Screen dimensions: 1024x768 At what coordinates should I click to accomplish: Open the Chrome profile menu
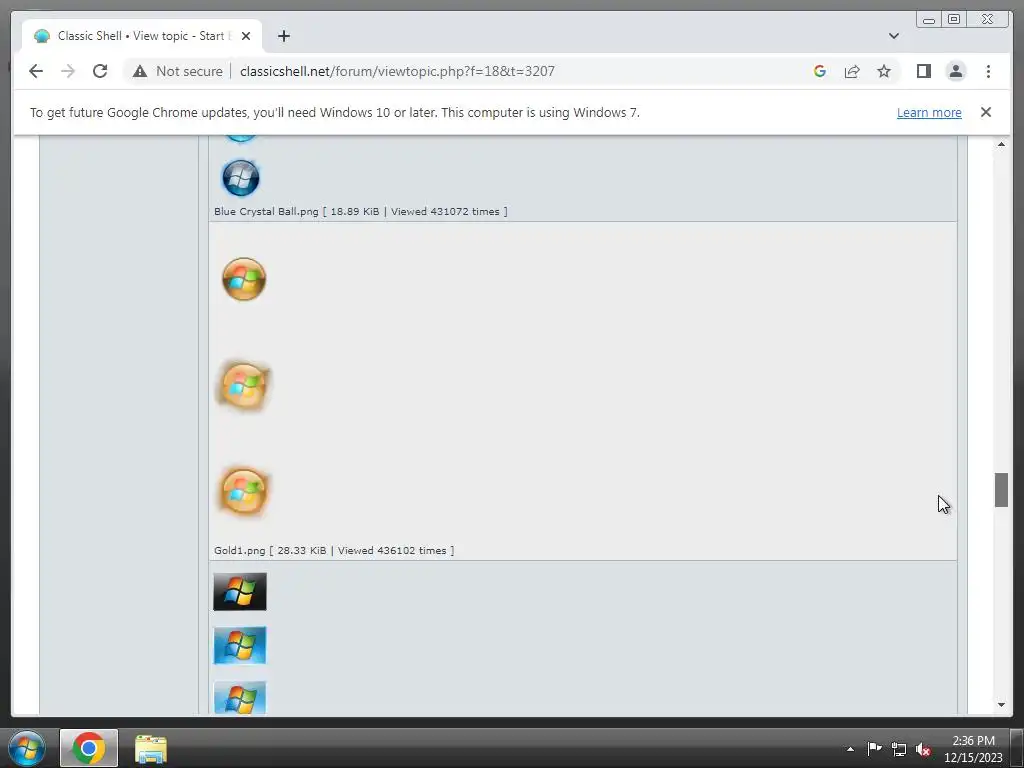pyautogui.click(x=955, y=71)
